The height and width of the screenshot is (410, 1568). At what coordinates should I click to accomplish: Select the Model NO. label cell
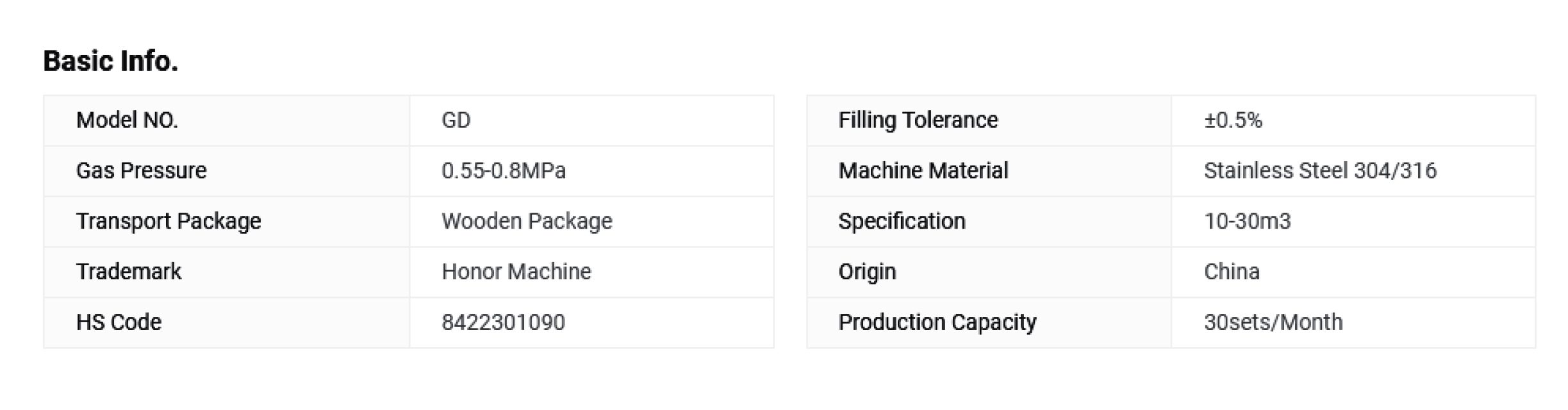coord(227,120)
